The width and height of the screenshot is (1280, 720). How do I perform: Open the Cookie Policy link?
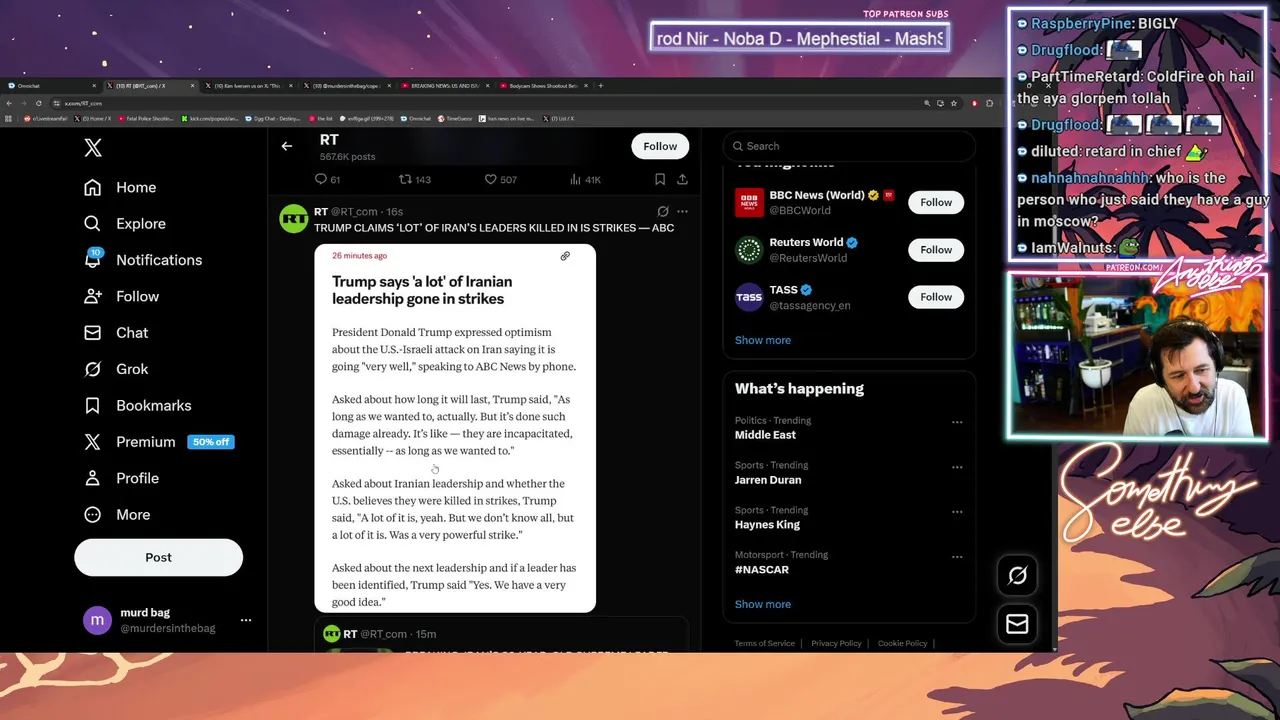tap(903, 643)
